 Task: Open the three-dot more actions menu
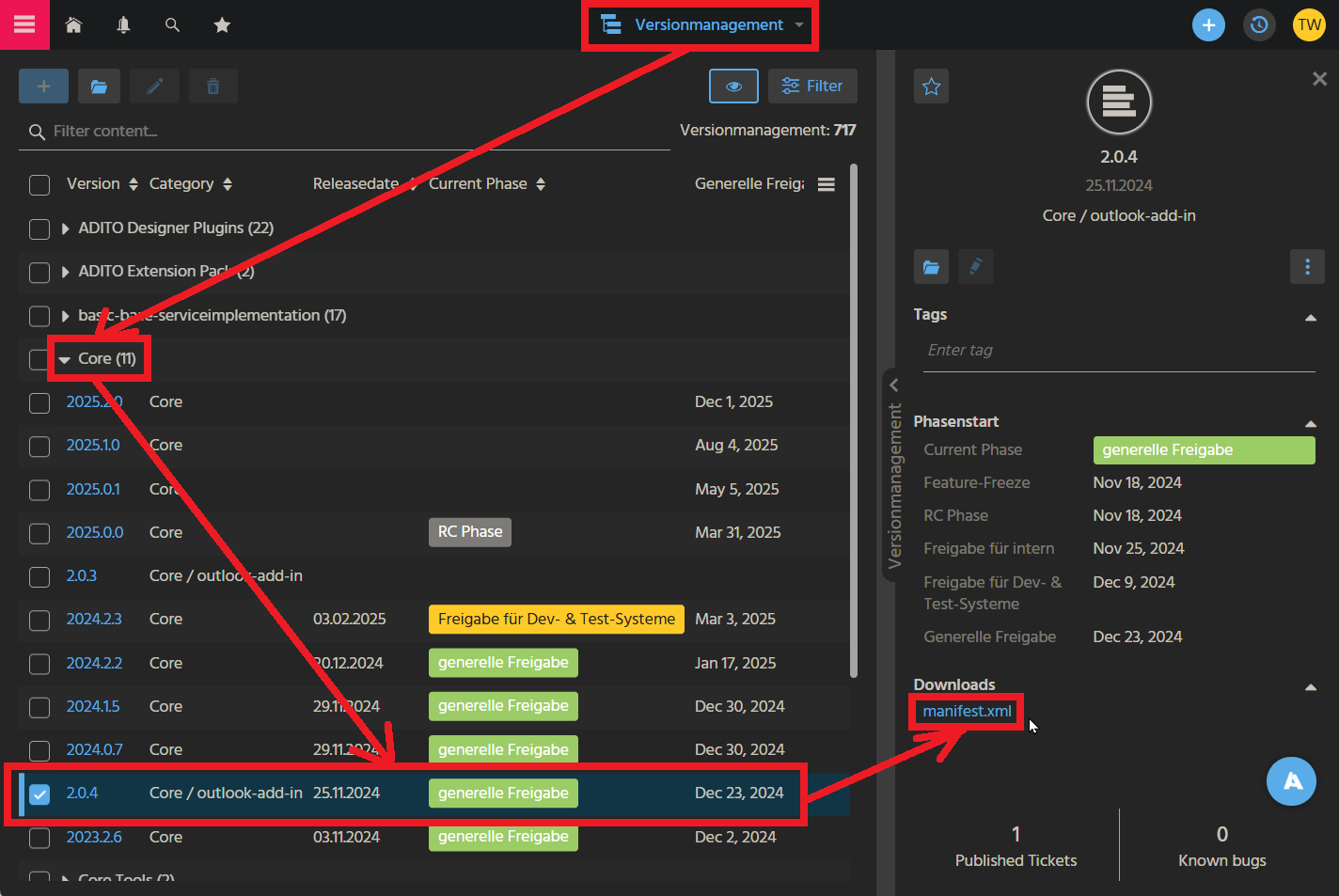point(1307,267)
